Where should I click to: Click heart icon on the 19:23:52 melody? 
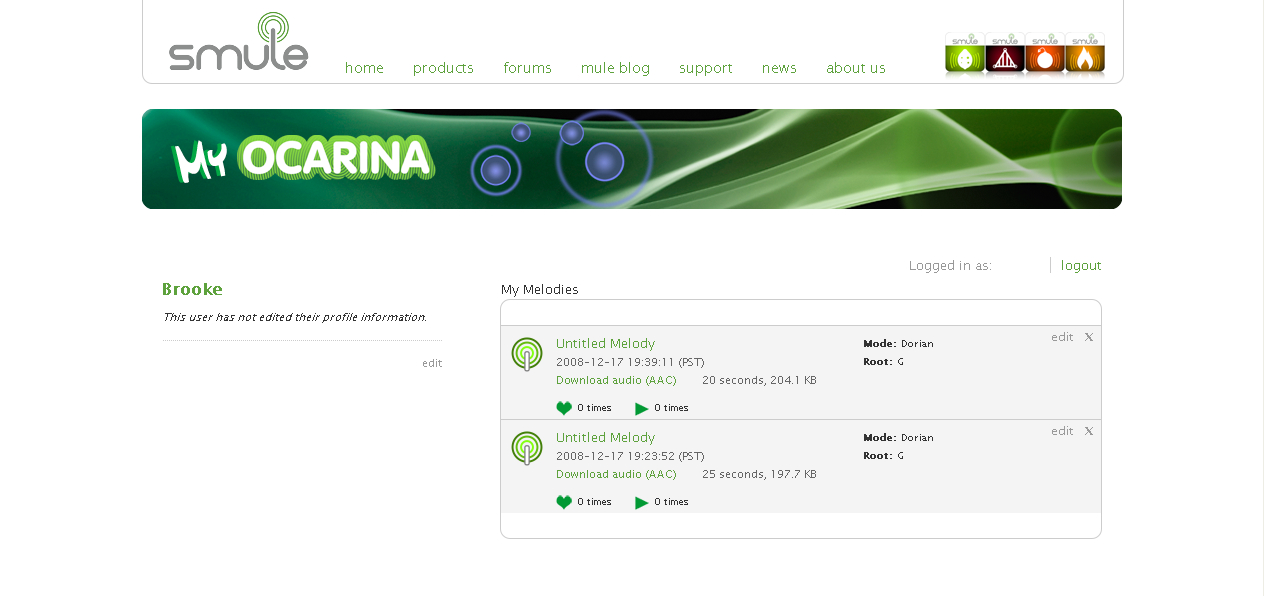[564, 502]
